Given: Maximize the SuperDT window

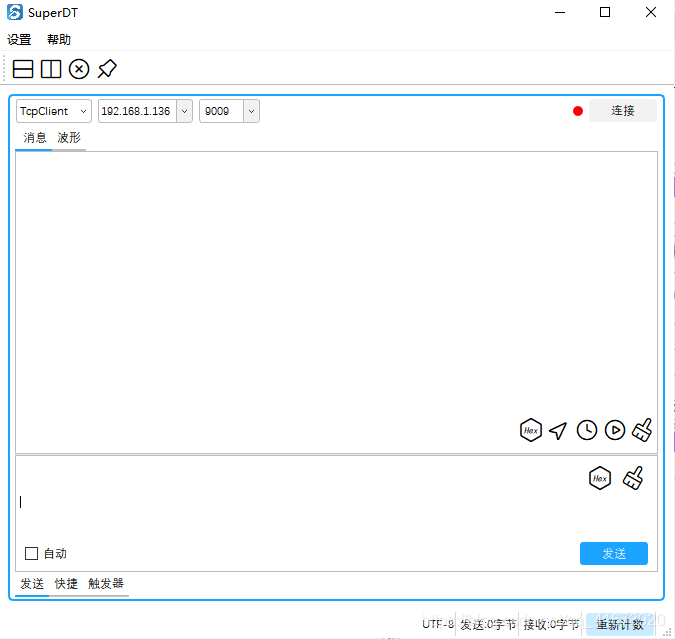Looking at the screenshot, I should pos(605,12).
